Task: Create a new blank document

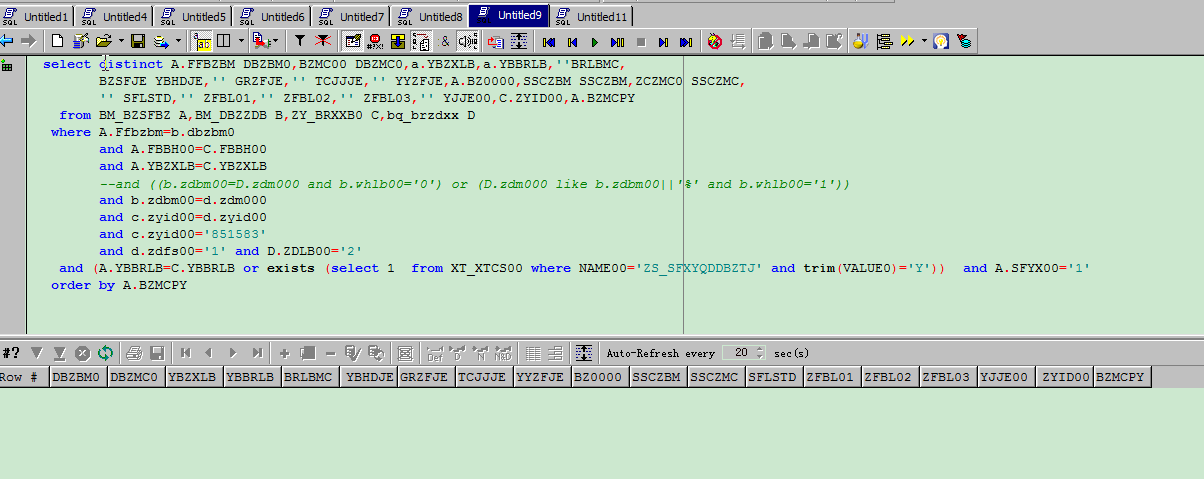Action: [57, 41]
